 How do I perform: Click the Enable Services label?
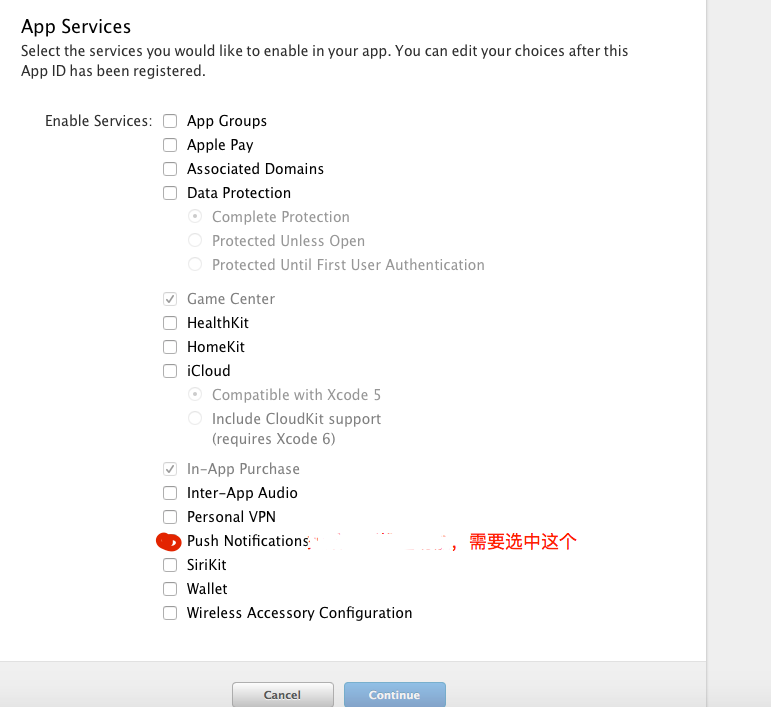(x=99, y=121)
